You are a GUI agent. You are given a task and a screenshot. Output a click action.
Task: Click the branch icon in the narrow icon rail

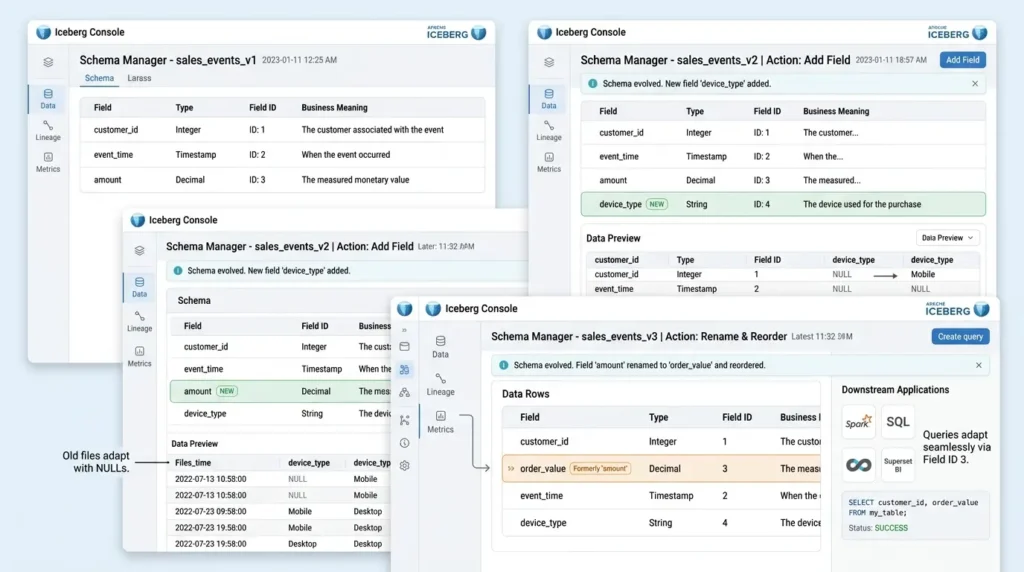(x=404, y=421)
